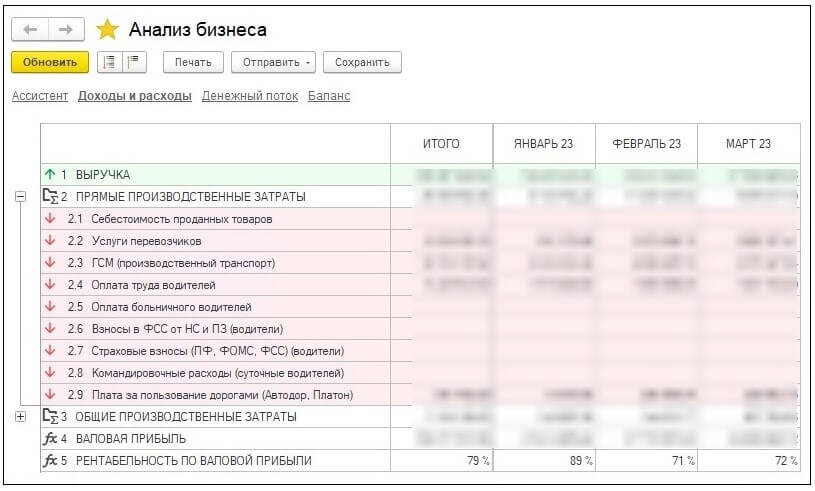
Task: Click the expand all groups icon
Action: [110, 62]
